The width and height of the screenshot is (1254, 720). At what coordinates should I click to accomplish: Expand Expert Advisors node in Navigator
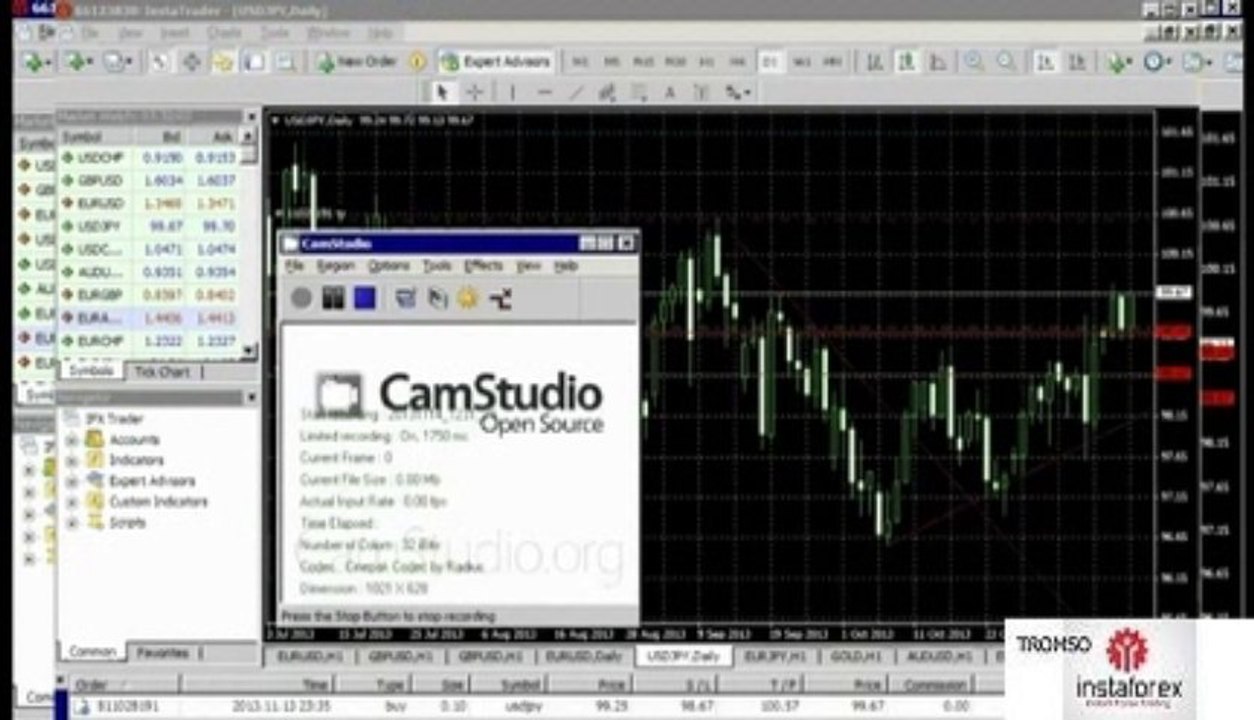(x=72, y=482)
